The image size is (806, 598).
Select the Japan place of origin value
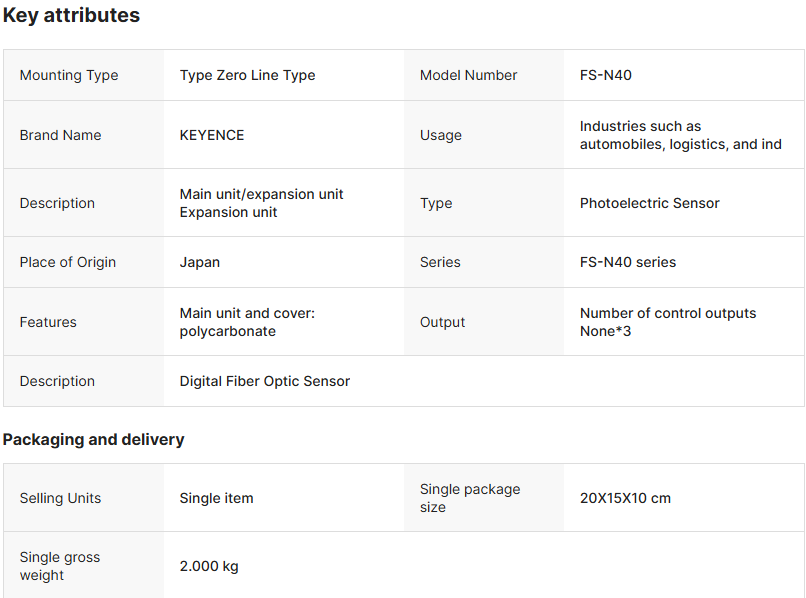click(x=200, y=262)
